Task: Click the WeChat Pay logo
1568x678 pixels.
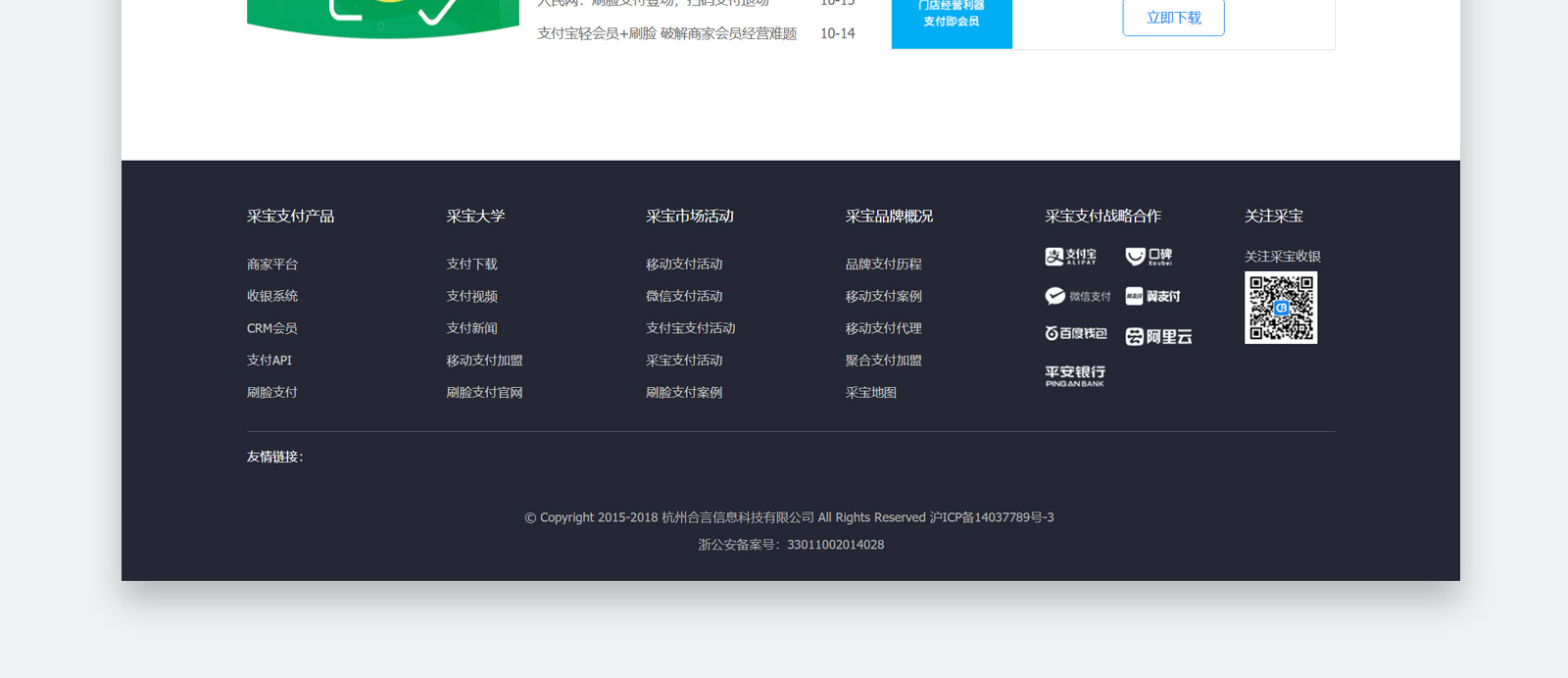Action: [x=1077, y=296]
